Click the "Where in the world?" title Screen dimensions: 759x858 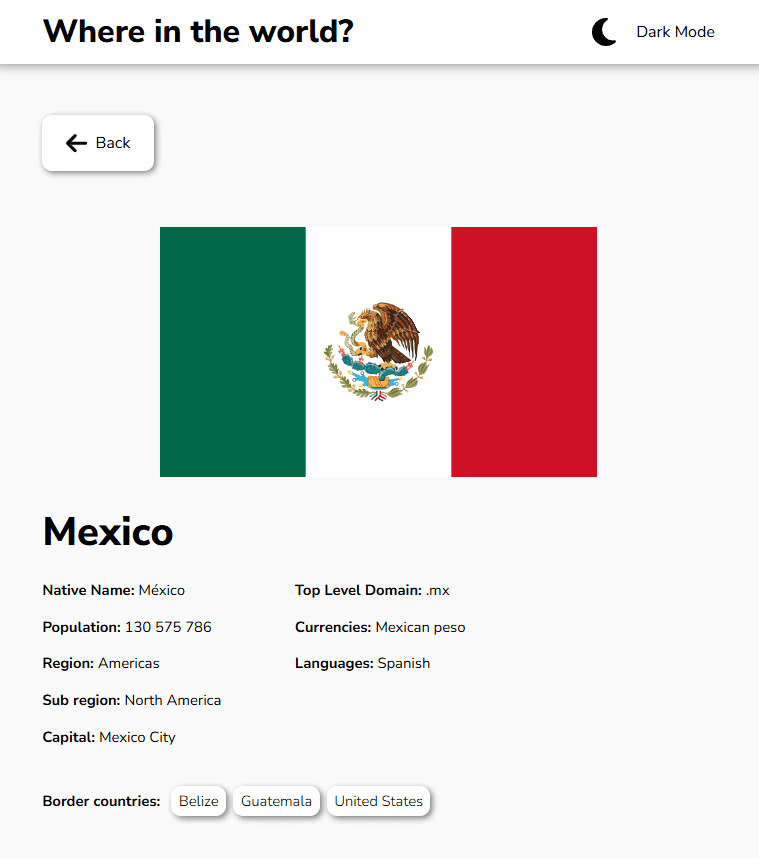[198, 32]
